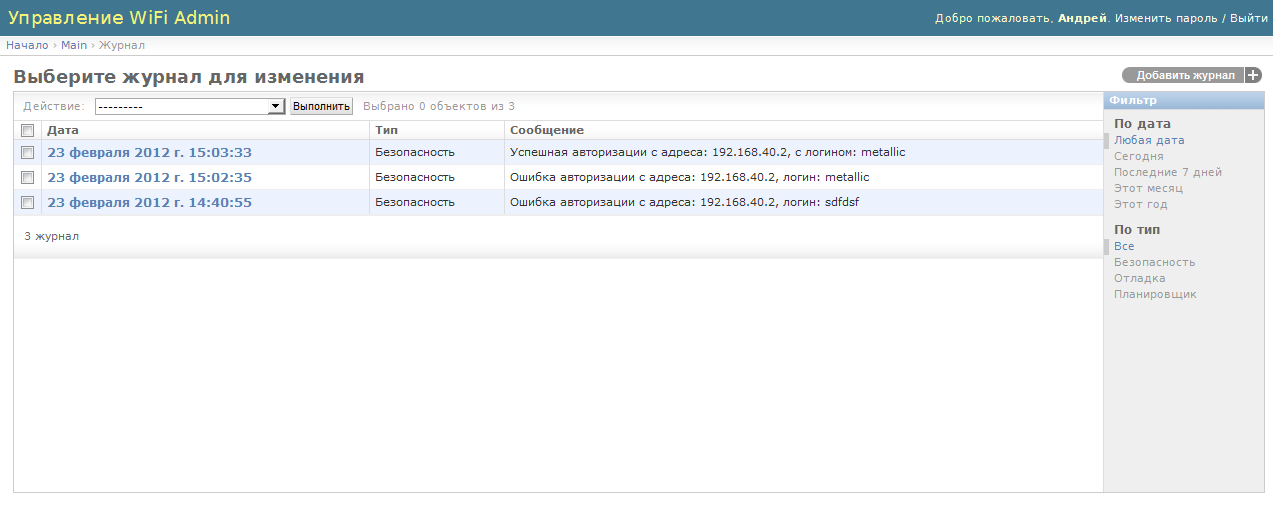
Task: Go to Начало in the breadcrumbs
Action: pos(27,45)
